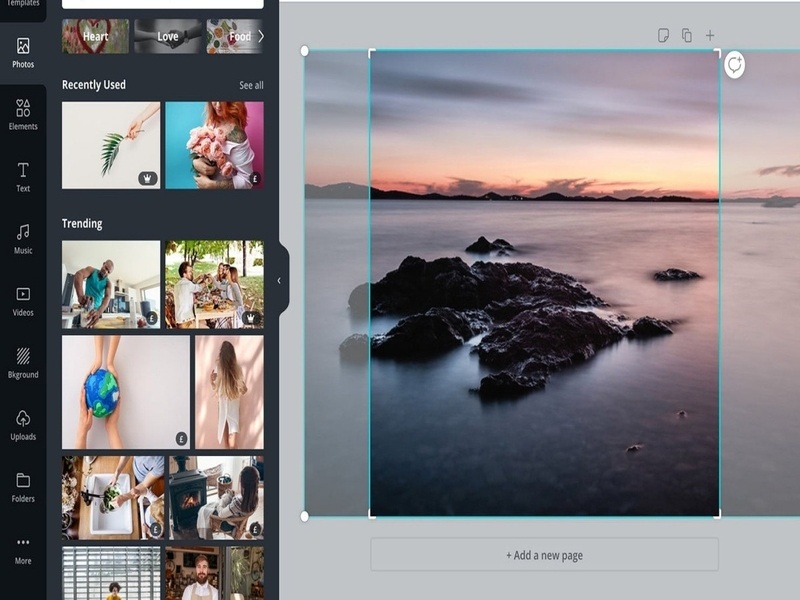Viewport: 800px width, 600px height.
Task: Select the Heart photo category
Action: [x=95, y=36]
